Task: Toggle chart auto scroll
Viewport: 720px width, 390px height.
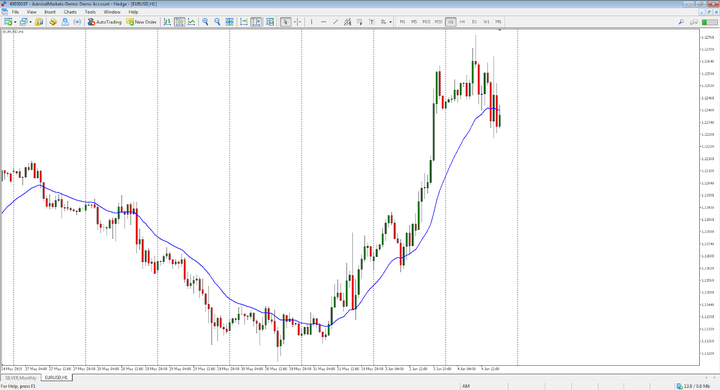Action: point(244,22)
